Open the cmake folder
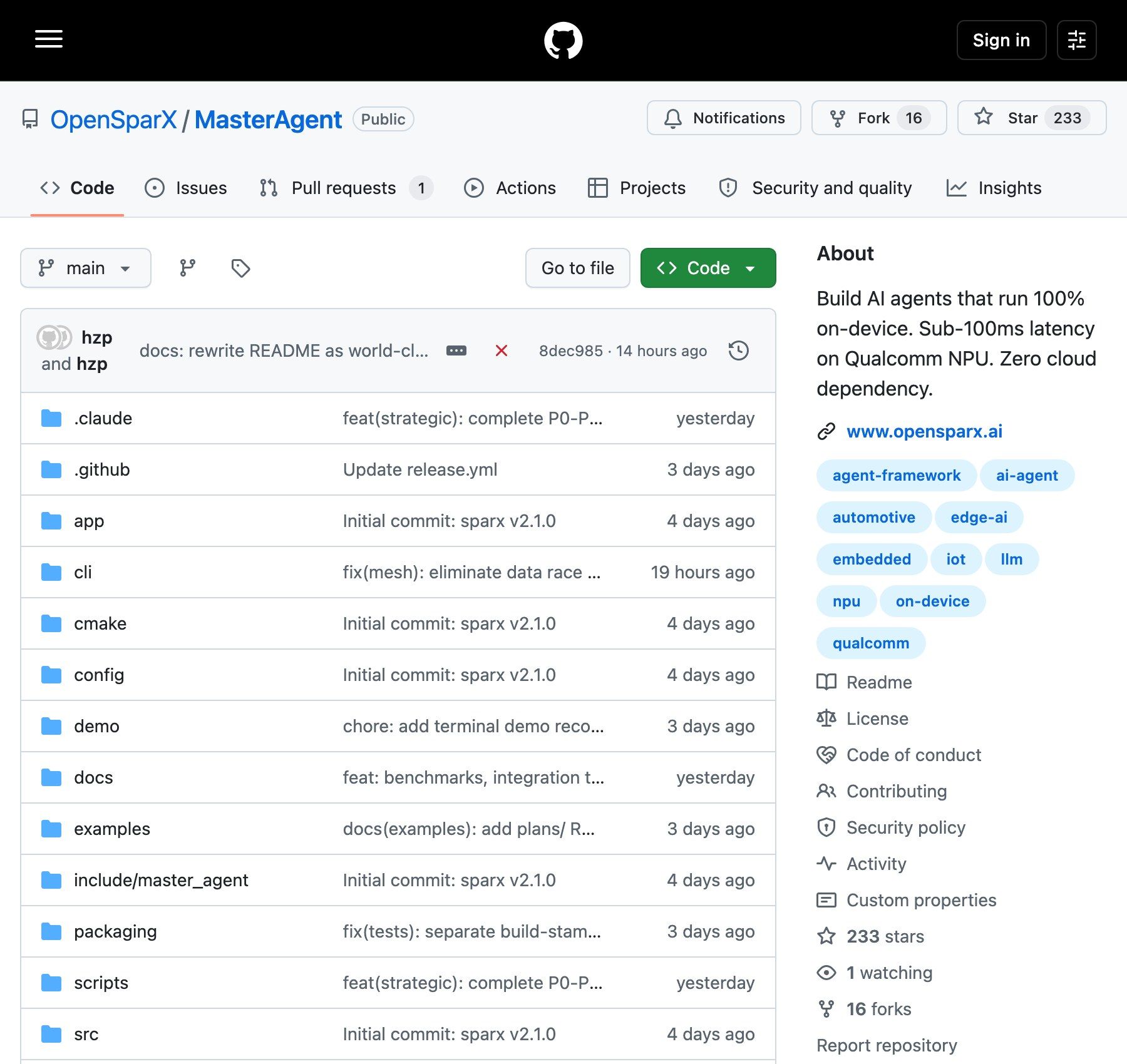Image resolution: width=1127 pixels, height=1064 pixels. pyautogui.click(x=100, y=623)
